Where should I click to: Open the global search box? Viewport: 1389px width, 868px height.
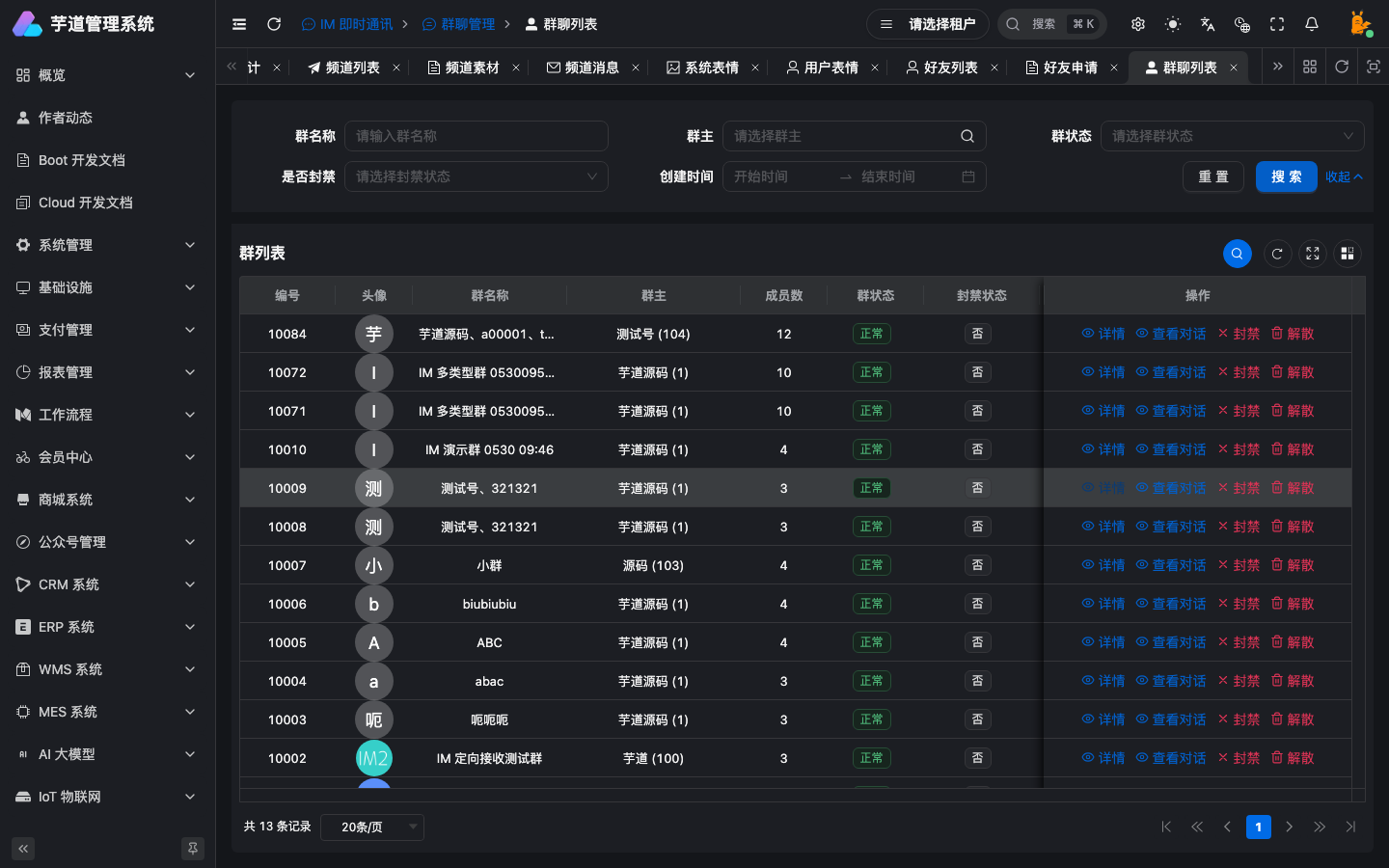pyautogui.click(x=1052, y=24)
